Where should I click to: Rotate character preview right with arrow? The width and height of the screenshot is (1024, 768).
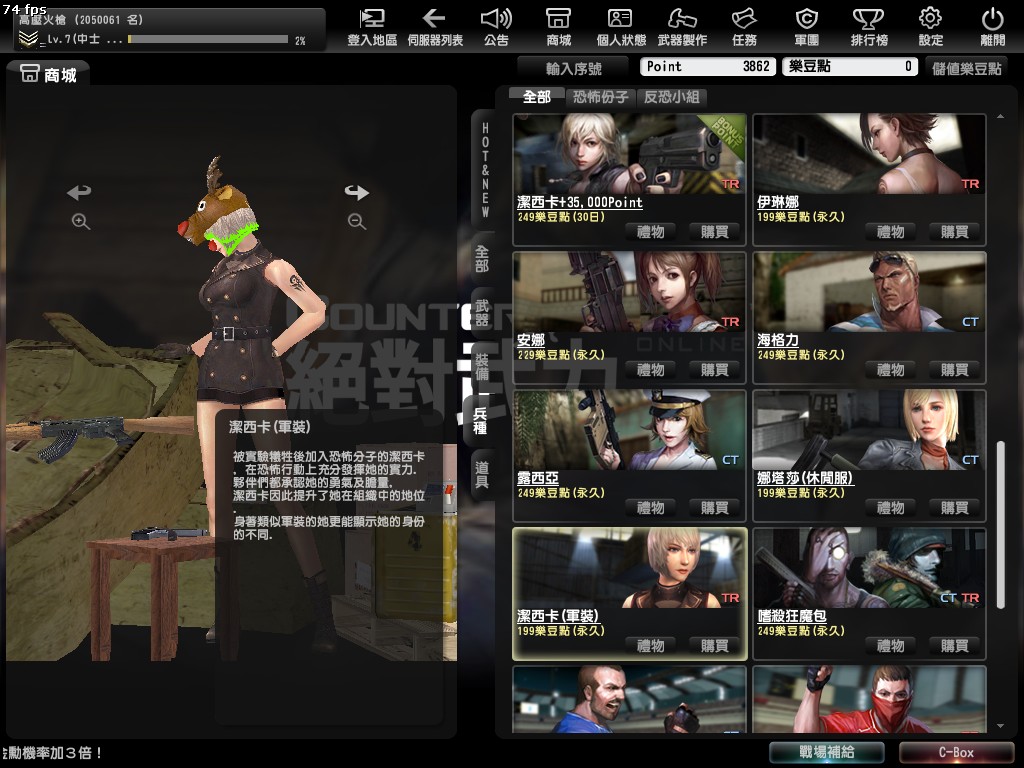point(357,192)
